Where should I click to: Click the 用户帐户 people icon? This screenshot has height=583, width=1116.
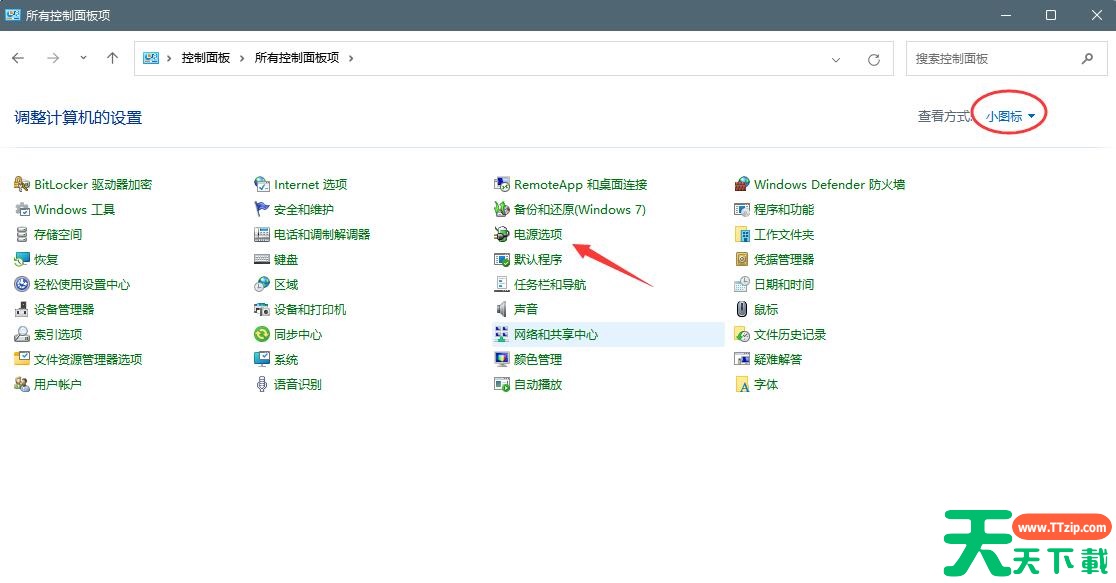(22, 384)
